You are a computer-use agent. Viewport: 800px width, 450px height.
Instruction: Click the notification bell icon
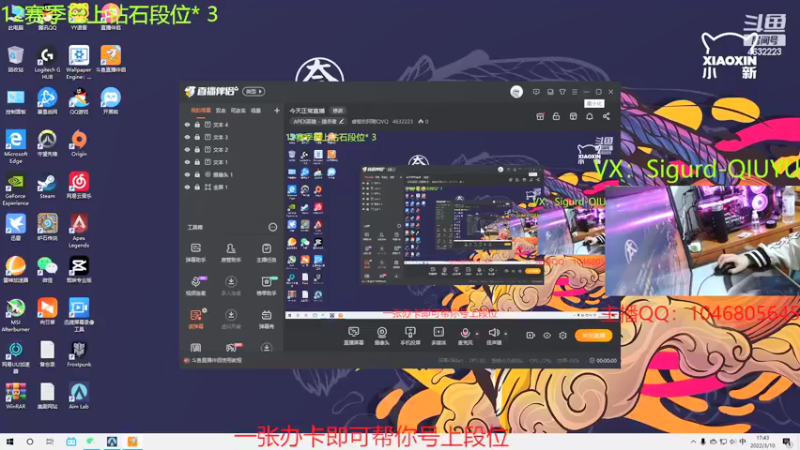pyautogui.click(x=589, y=116)
